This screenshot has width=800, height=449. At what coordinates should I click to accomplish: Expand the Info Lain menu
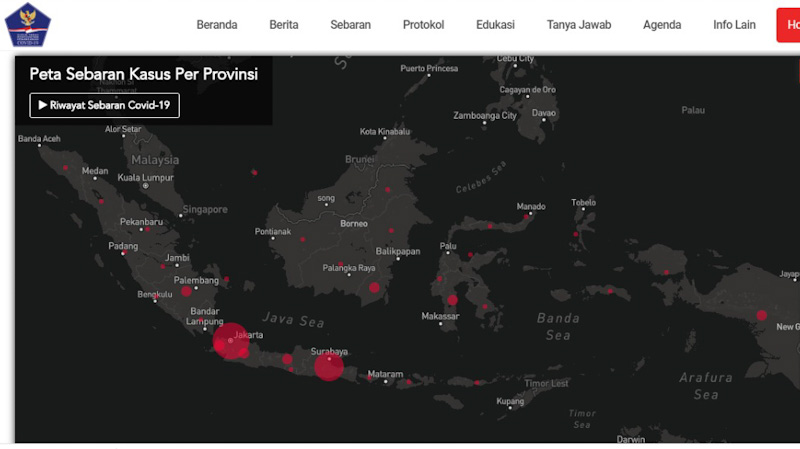point(734,25)
